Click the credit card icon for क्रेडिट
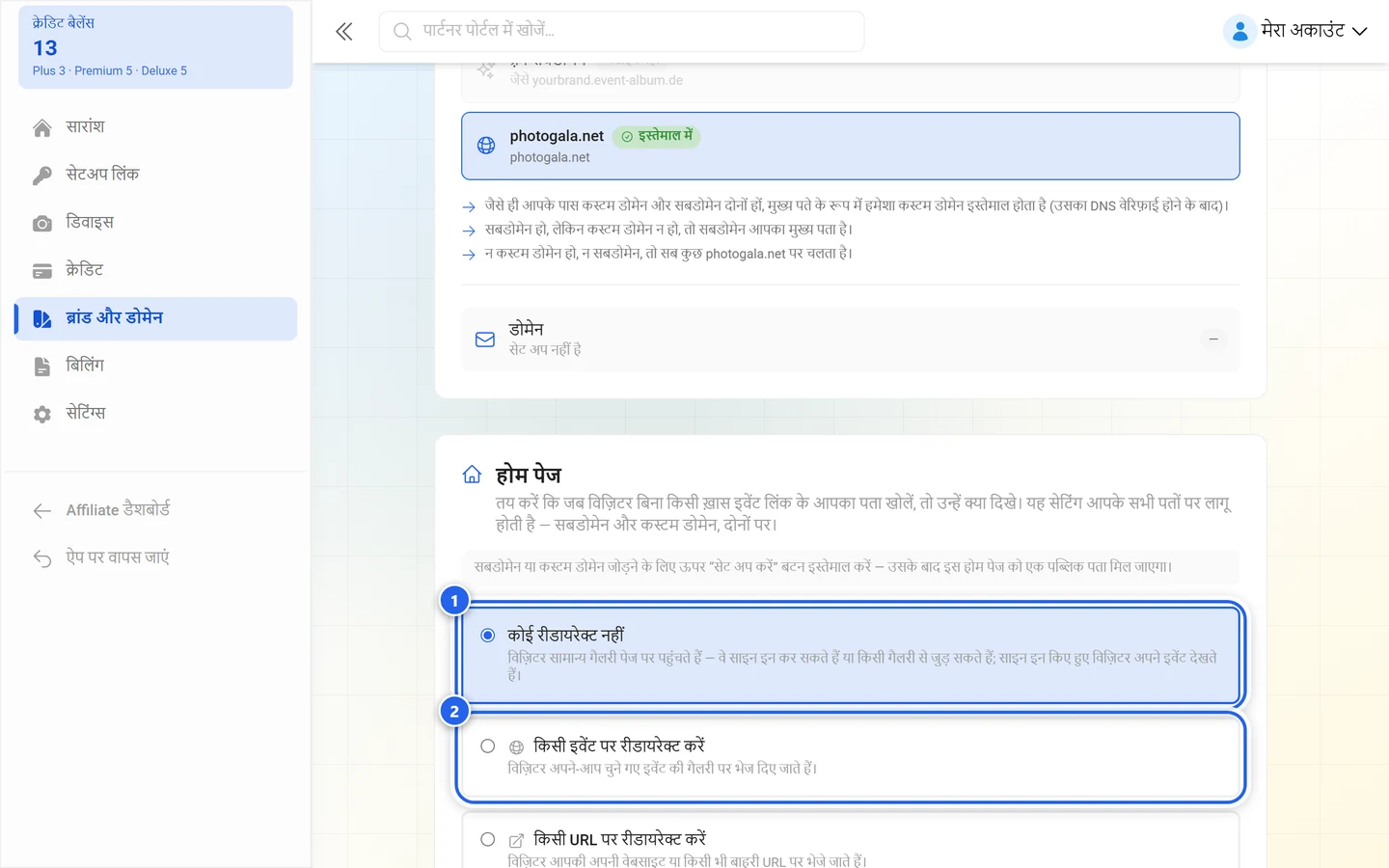 [x=42, y=271]
